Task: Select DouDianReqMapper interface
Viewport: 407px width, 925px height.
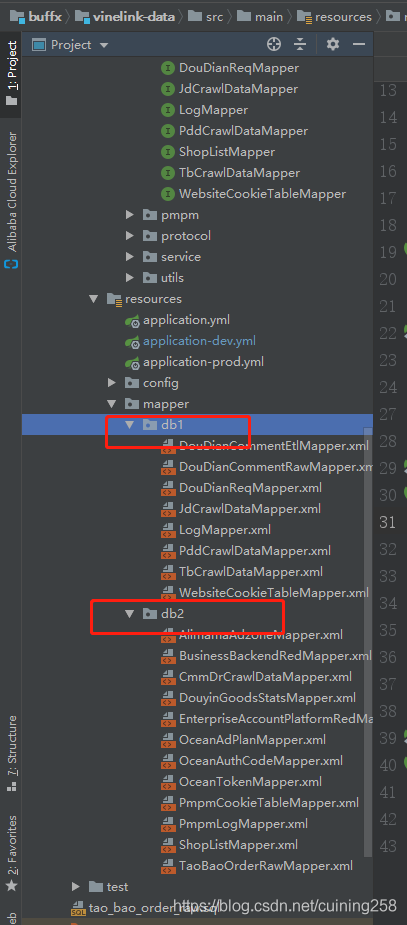Action: (239, 68)
